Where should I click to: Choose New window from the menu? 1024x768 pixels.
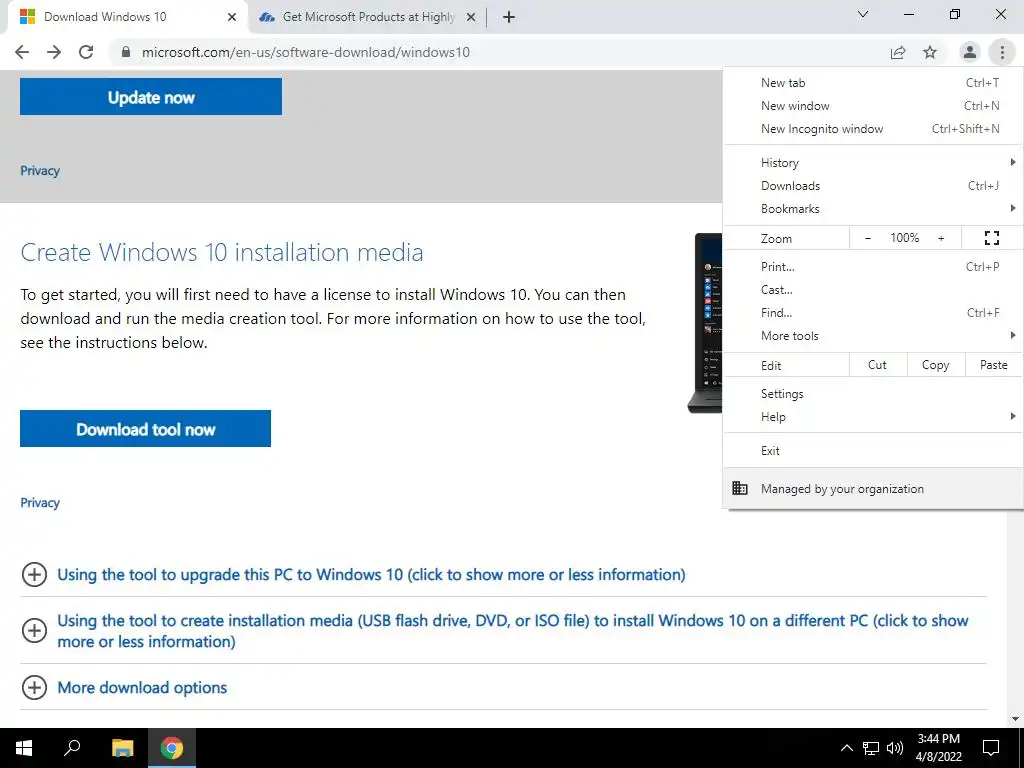coord(873,106)
